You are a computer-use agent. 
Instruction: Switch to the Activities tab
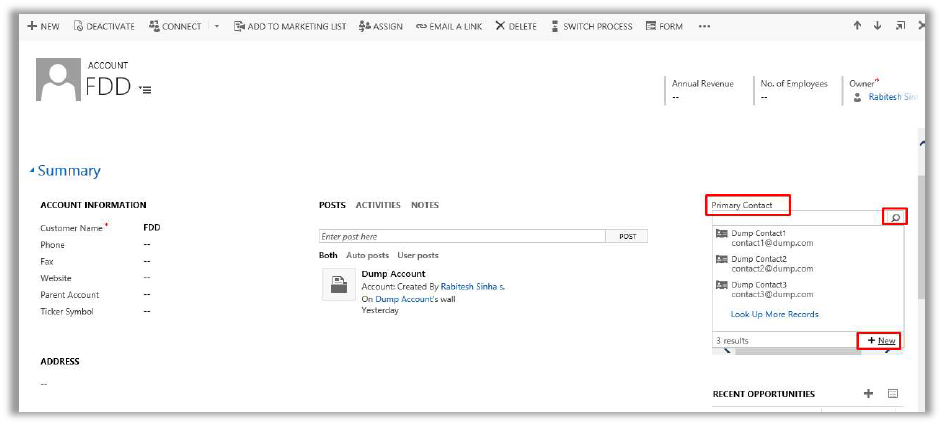coord(378,205)
